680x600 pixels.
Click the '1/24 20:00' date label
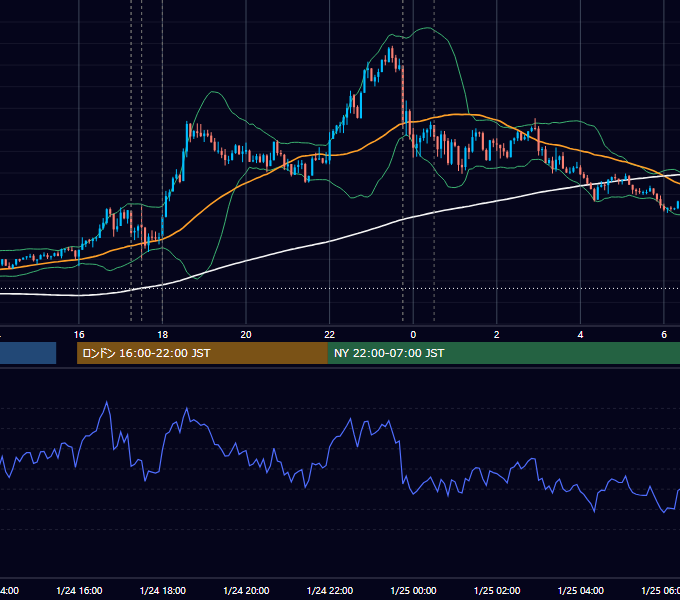tap(246, 590)
